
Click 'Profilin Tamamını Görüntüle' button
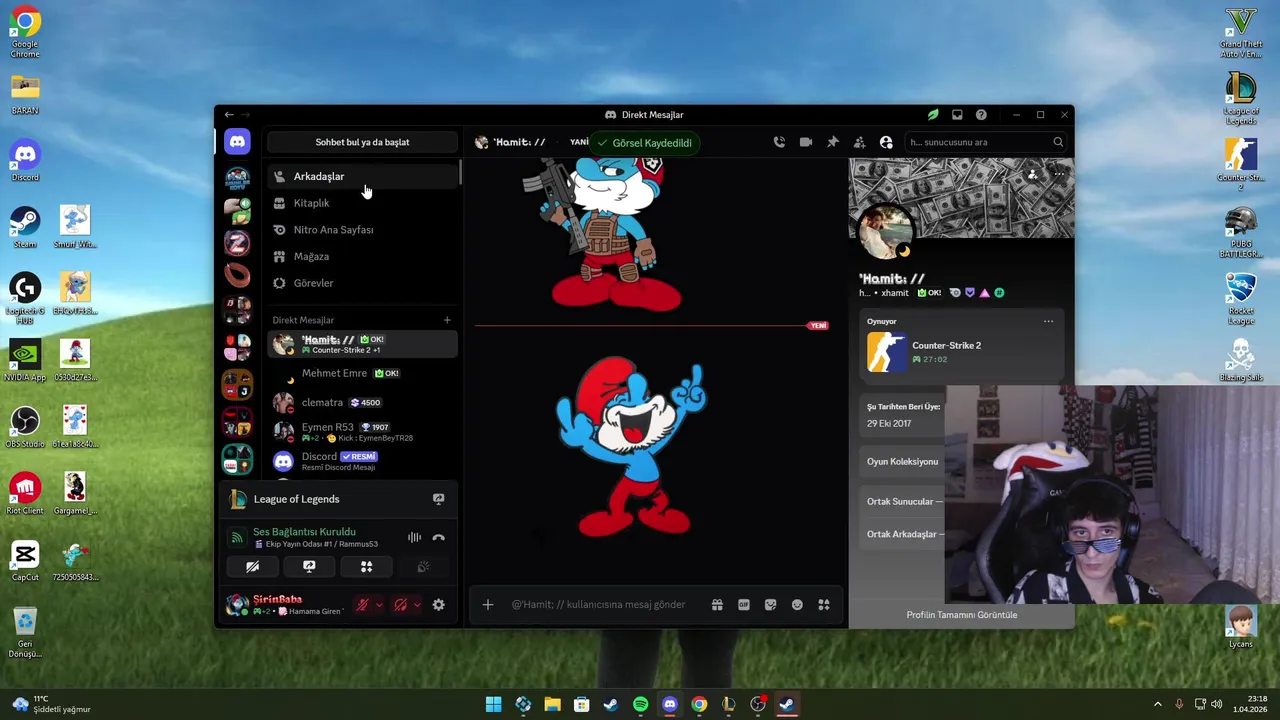point(961,615)
